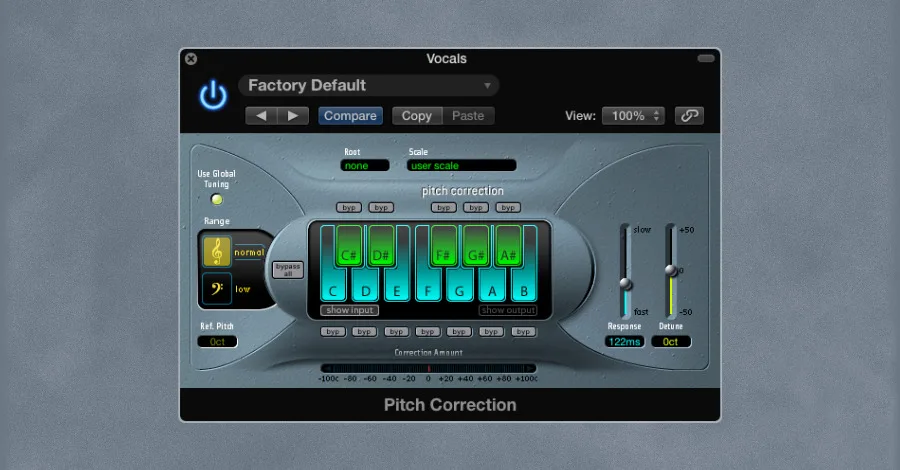This screenshot has width=900, height=470.
Task: Click the 'normal' range label
Action: pos(249,253)
